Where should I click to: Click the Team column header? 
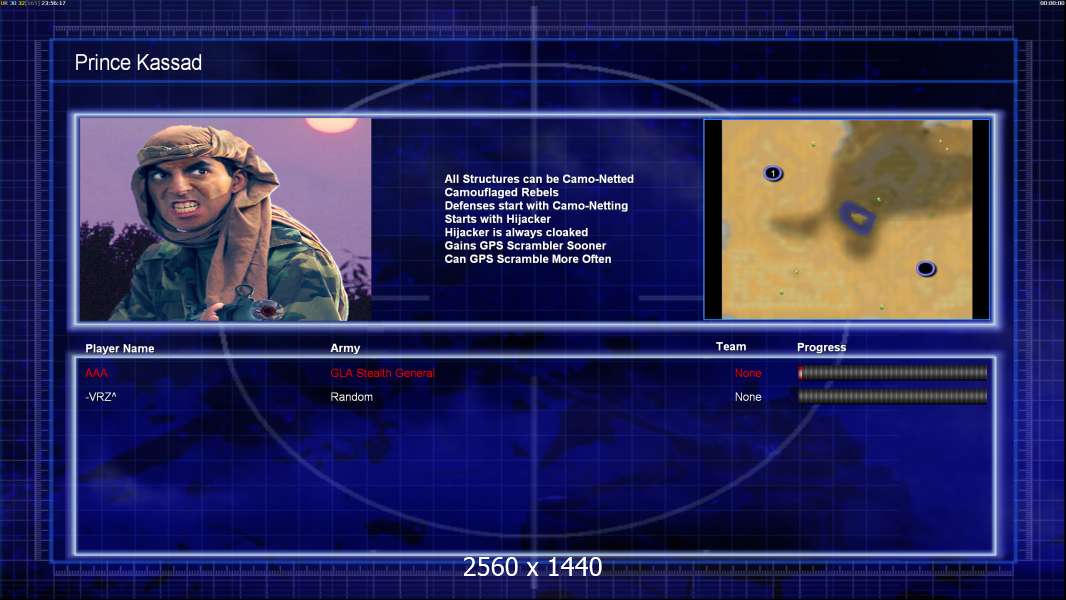(731, 347)
